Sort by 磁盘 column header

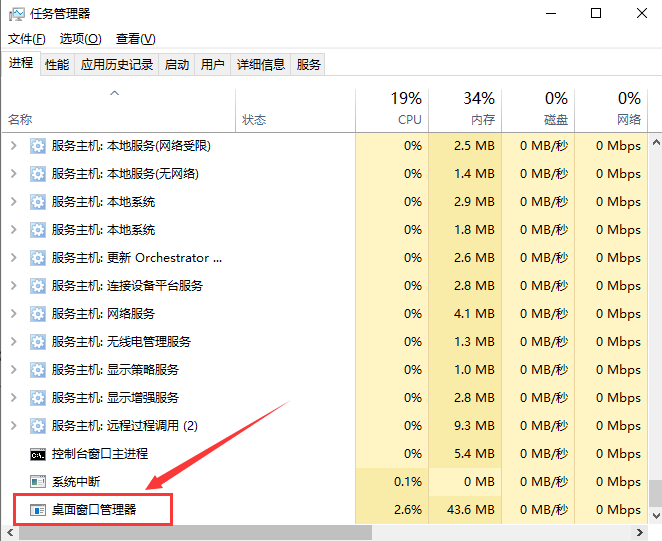pyautogui.click(x=538, y=111)
